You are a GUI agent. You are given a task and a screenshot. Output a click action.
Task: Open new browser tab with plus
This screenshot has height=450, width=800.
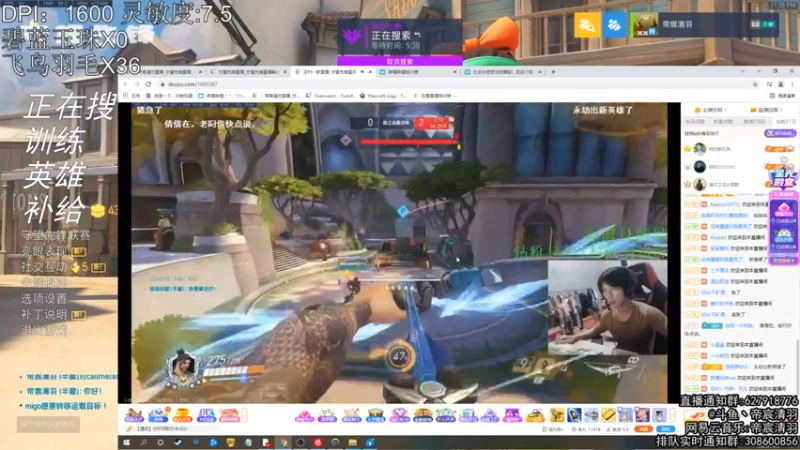553,72
